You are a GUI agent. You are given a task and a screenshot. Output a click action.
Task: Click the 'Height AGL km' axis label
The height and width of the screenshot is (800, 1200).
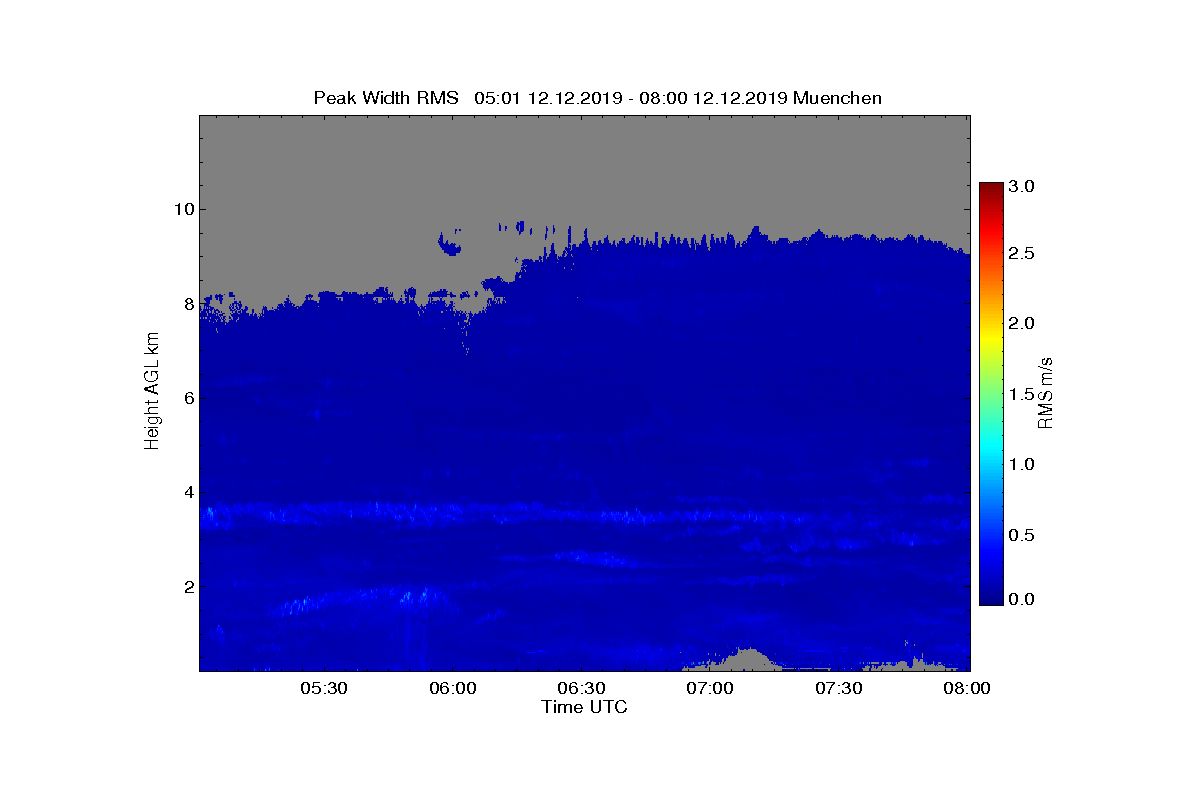click(152, 391)
